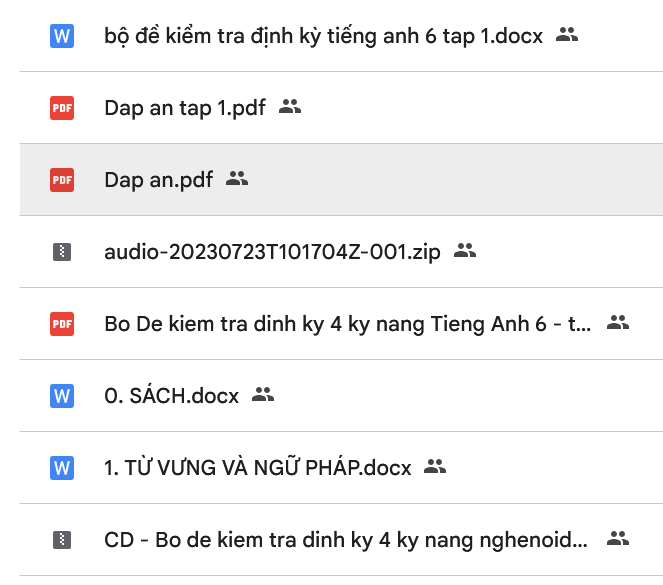
Task: Click the archive icon for CD - Bo de file
Action: click(x=62, y=540)
